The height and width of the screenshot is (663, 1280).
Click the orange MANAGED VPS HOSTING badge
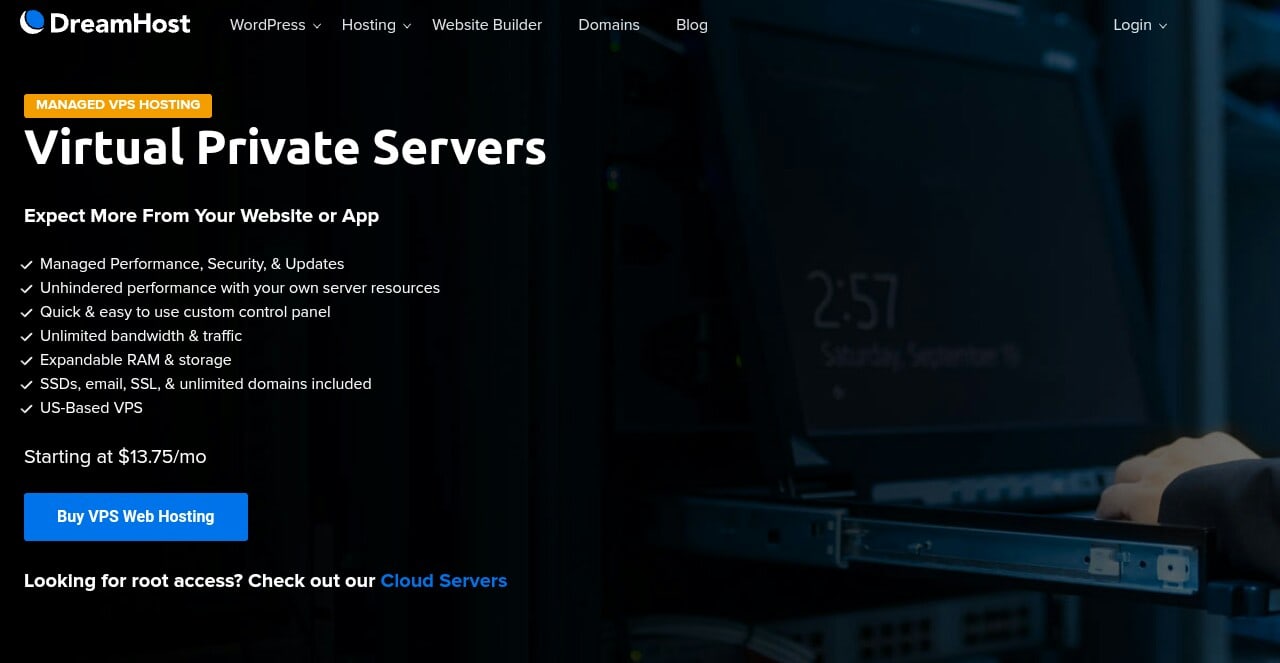point(117,105)
